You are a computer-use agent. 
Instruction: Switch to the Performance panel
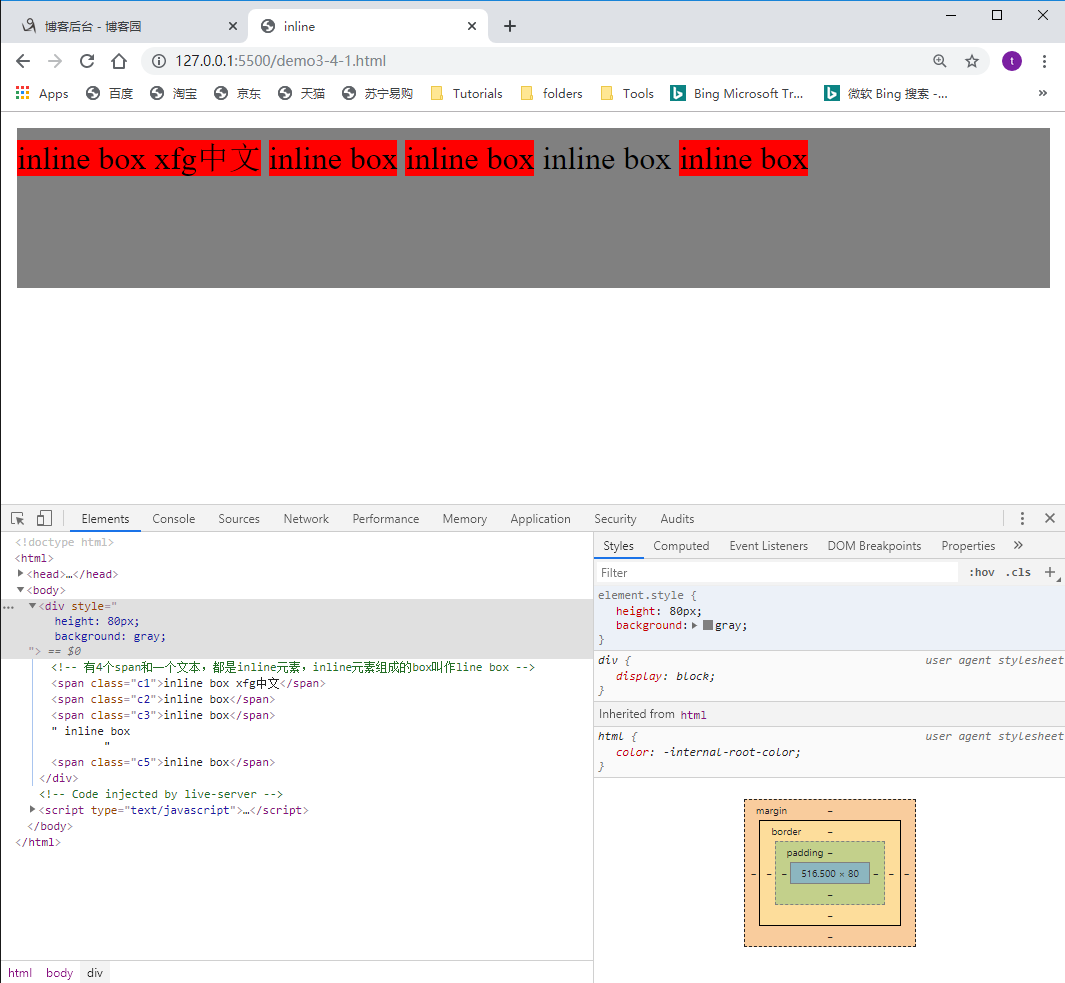tap(385, 519)
